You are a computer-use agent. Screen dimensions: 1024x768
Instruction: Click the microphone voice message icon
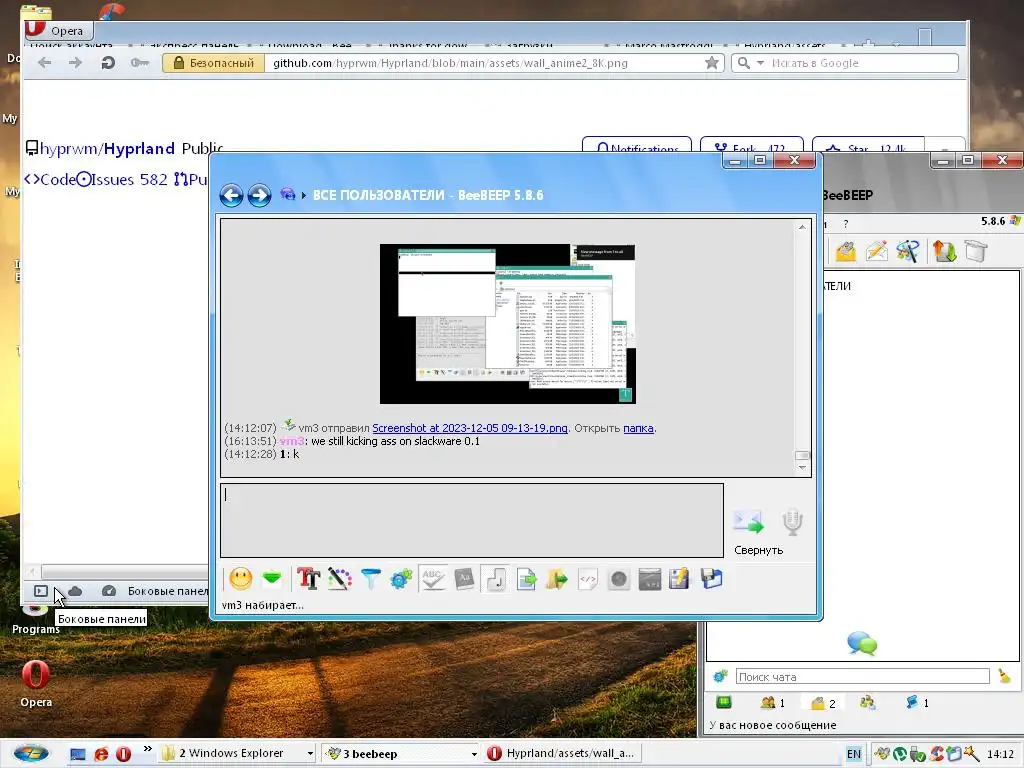click(792, 522)
